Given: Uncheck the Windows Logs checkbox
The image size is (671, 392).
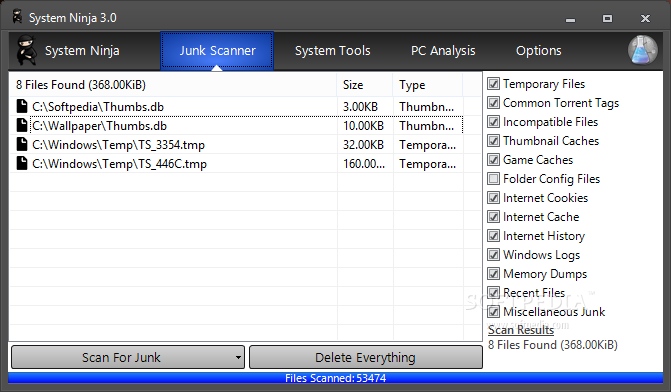Looking at the screenshot, I should 493,255.
